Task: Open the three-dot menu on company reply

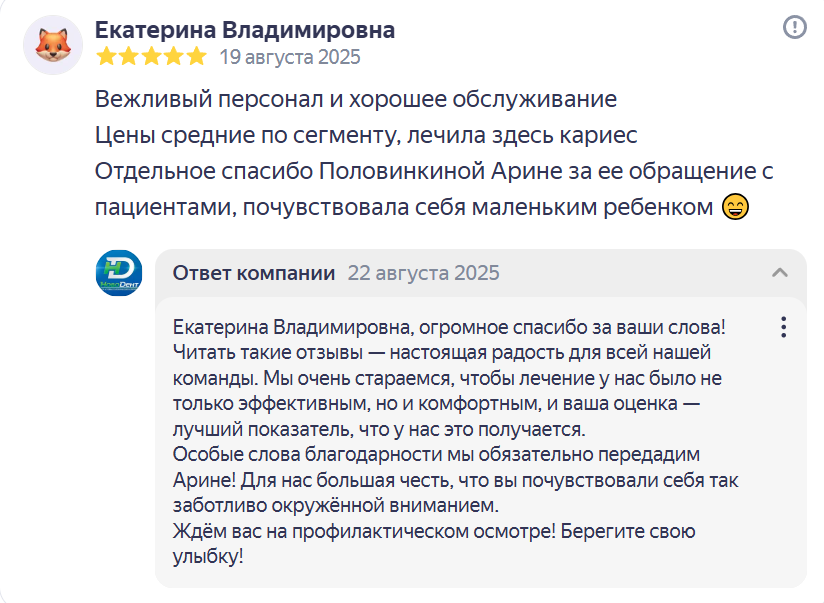Action: point(784,327)
